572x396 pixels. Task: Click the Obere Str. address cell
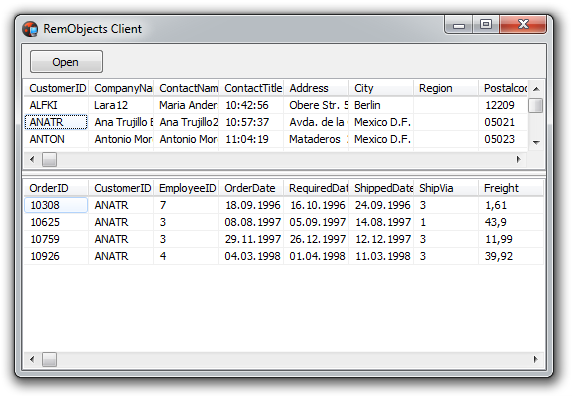316,105
